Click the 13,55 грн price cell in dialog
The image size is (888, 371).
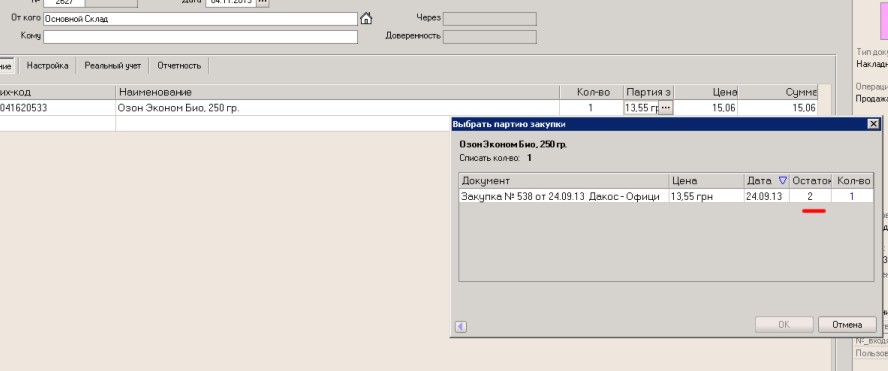click(706, 197)
